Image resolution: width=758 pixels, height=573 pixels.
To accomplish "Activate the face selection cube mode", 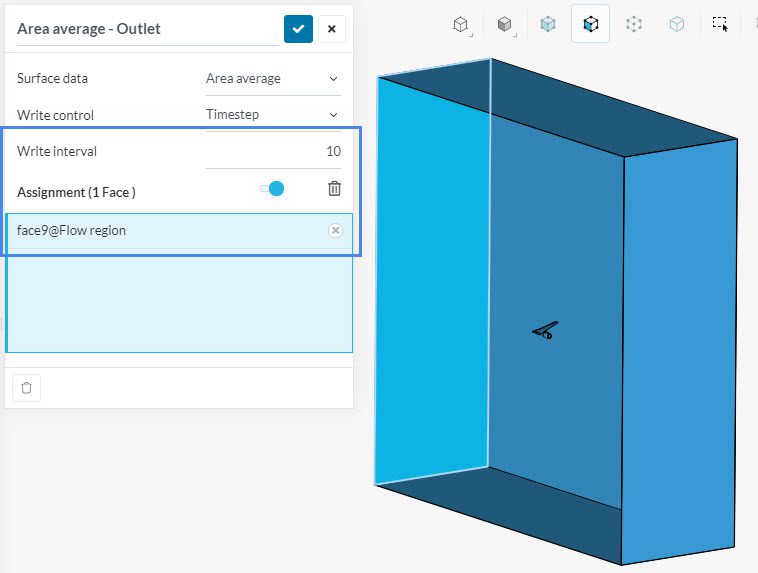I will (x=591, y=24).
